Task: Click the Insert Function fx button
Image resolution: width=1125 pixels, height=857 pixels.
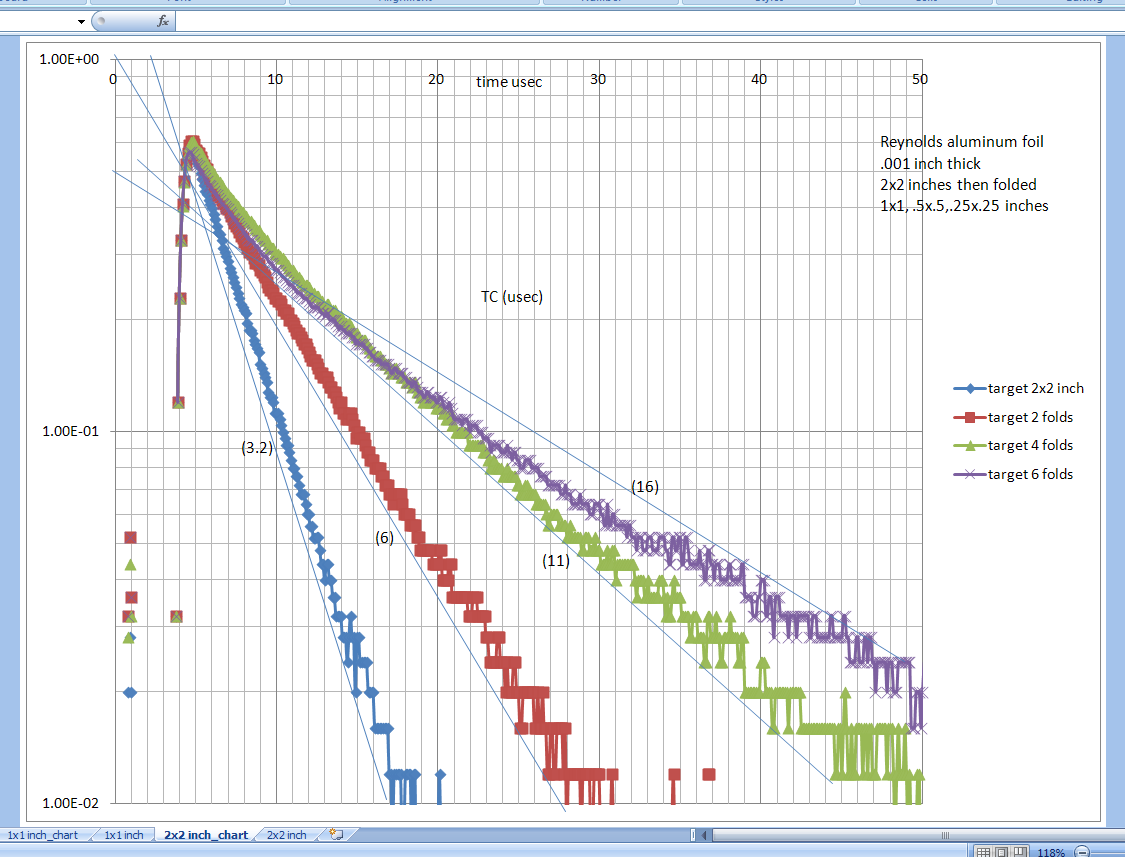Action: 163,21
